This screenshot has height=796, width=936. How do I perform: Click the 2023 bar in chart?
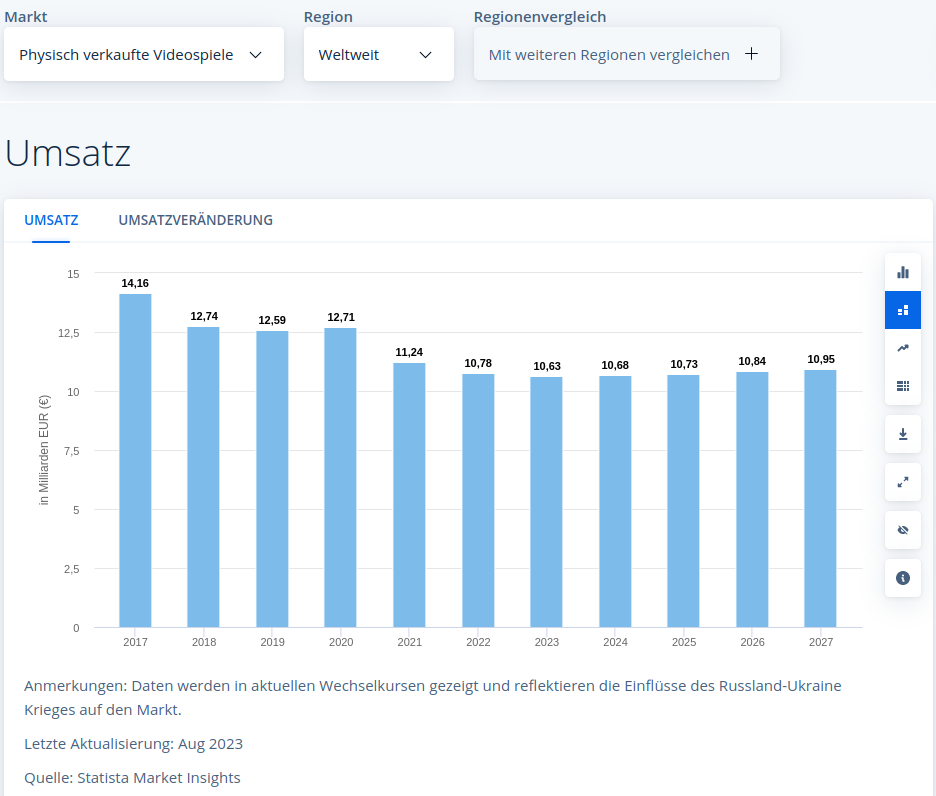[x=546, y=502]
